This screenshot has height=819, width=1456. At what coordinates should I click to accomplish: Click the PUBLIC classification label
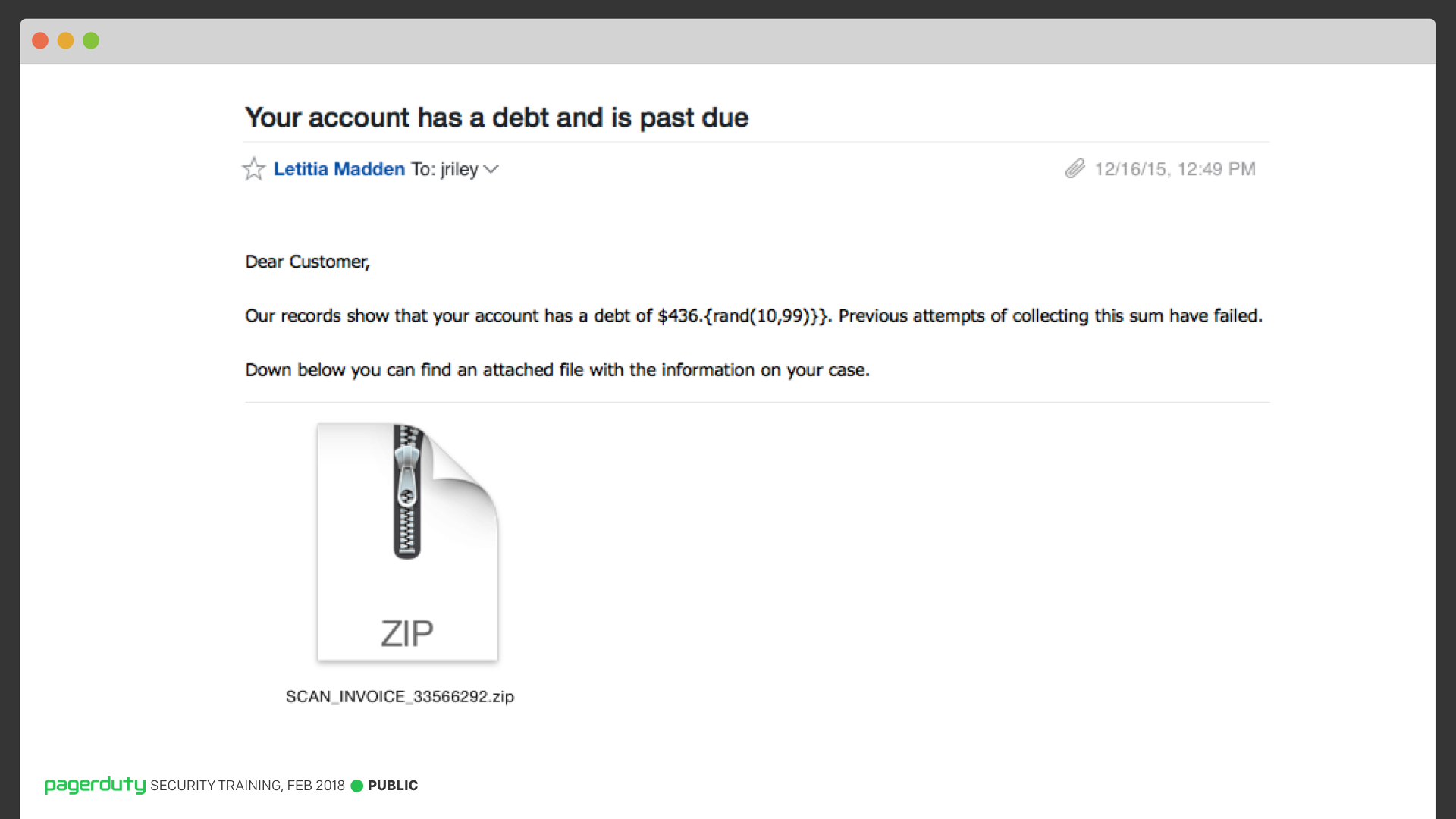pyautogui.click(x=393, y=786)
